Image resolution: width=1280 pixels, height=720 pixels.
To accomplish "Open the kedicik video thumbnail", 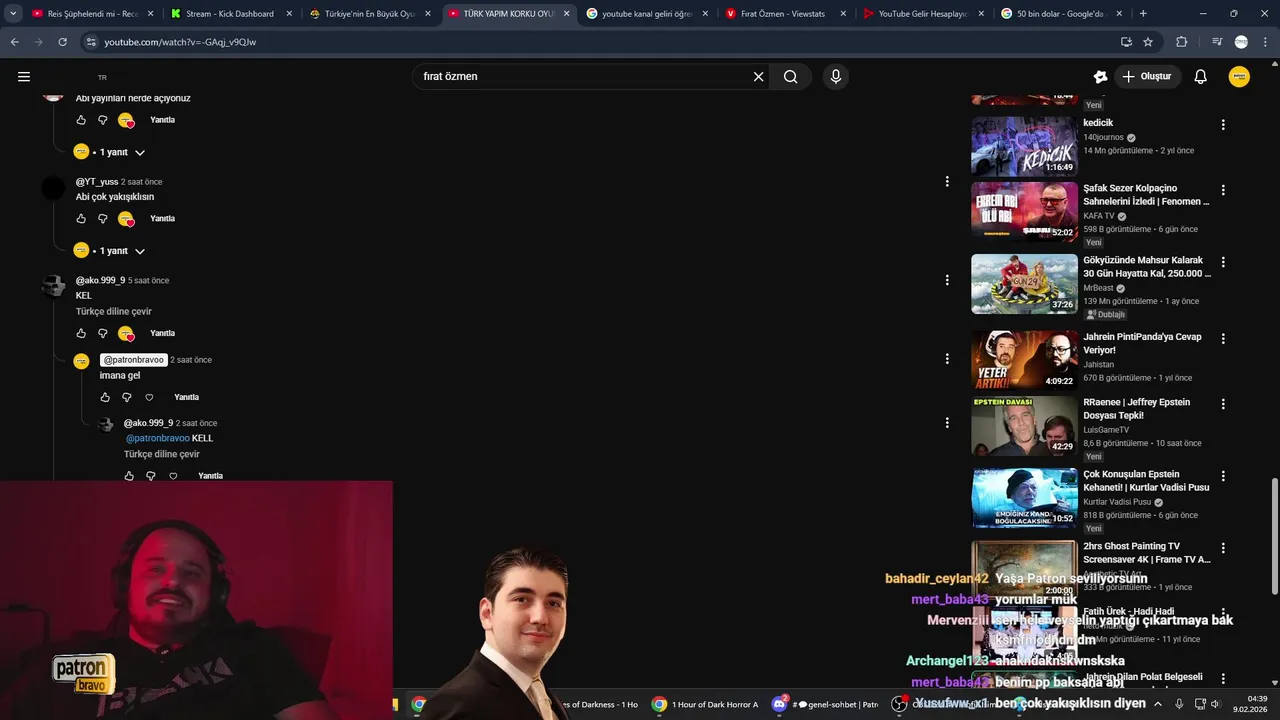I will pyautogui.click(x=1024, y=146).
